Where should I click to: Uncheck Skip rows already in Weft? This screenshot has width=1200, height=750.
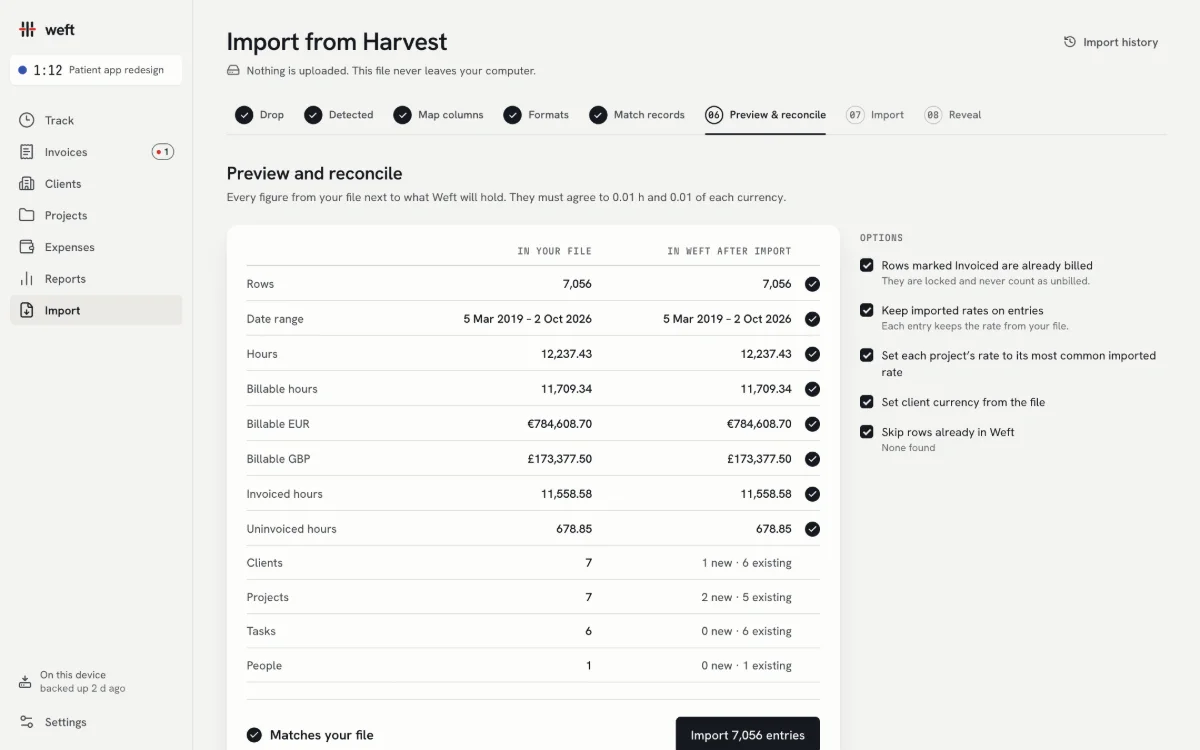(867, 432)
